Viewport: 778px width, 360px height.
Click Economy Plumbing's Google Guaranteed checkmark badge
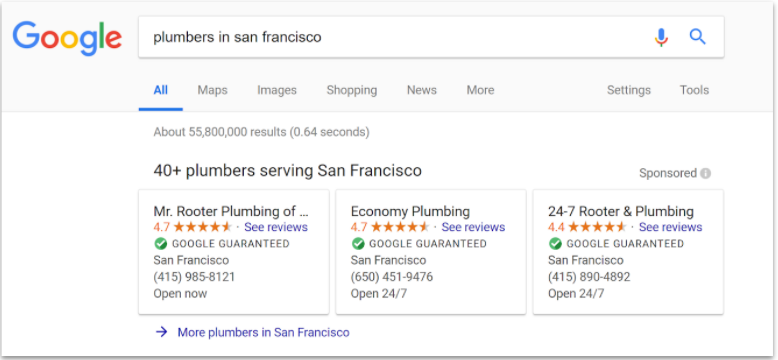(x=358, y=243)
